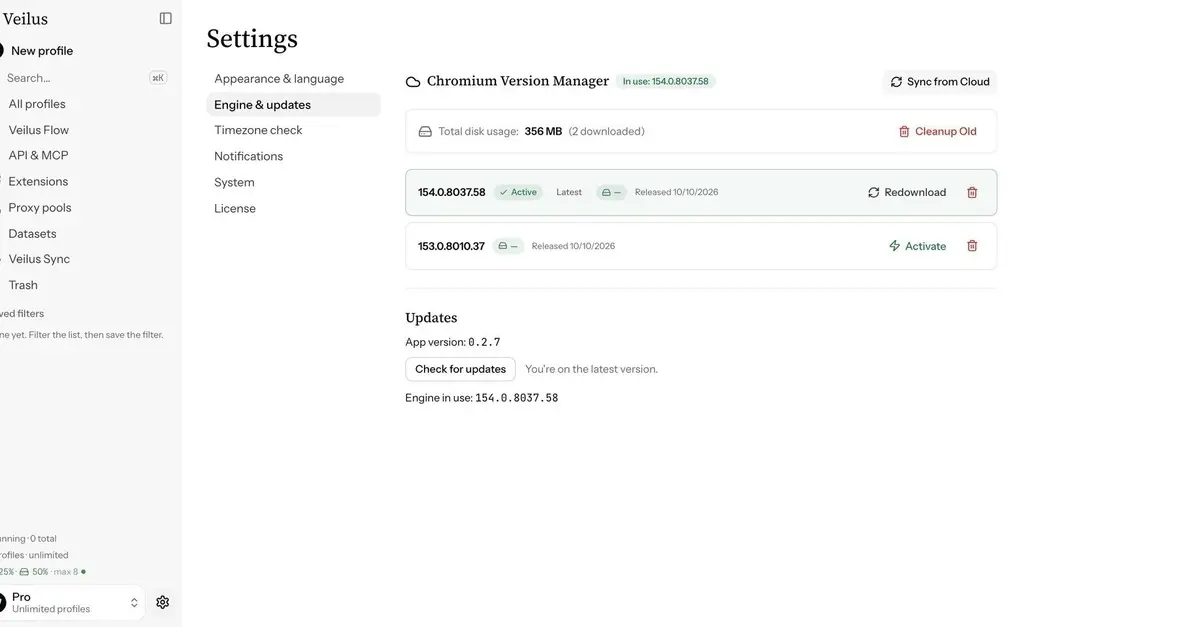
Task: Focus the Search field in the sidebar
Action: tap(85, 78)
